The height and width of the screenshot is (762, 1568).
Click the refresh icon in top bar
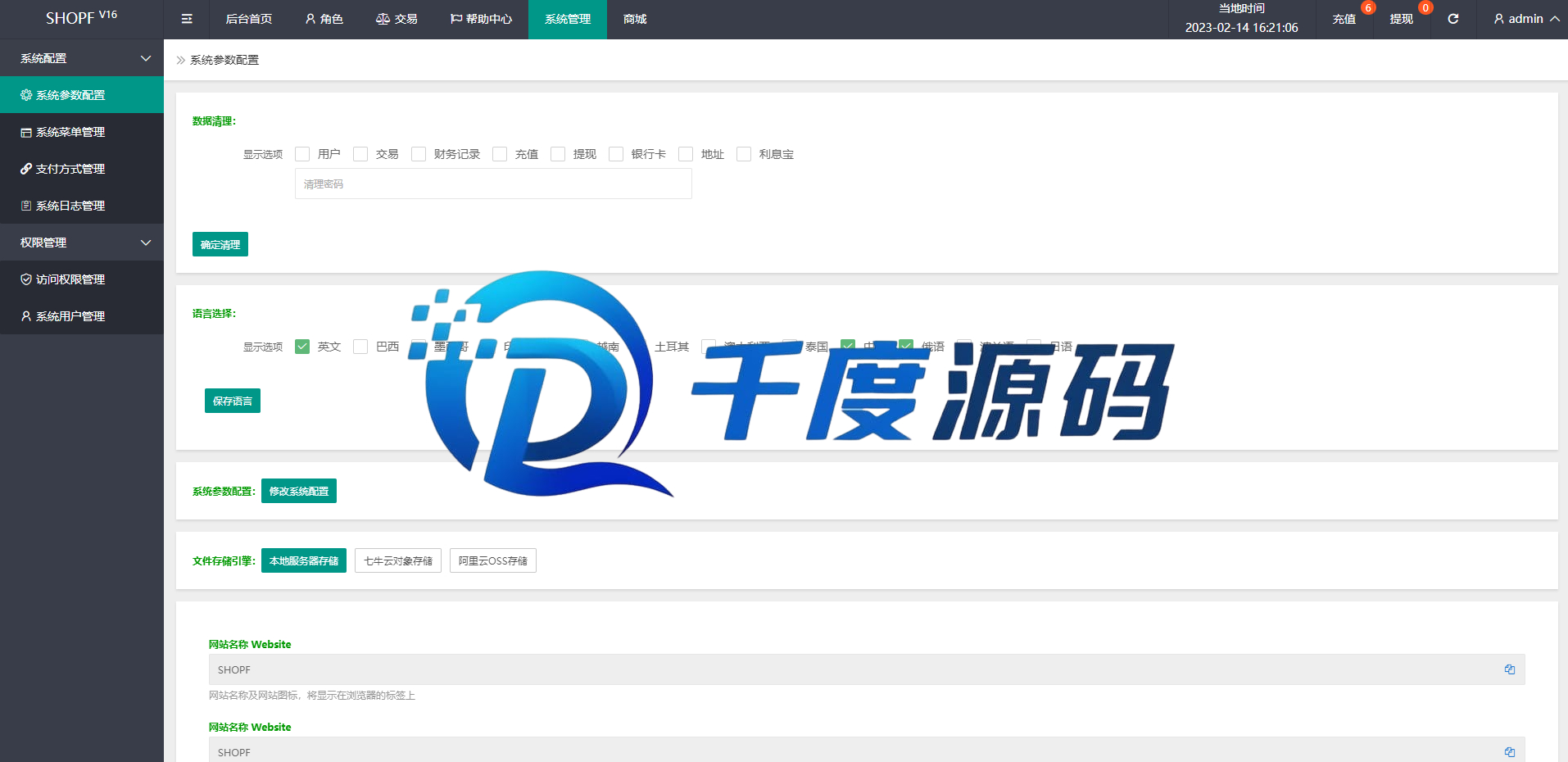pos(1452,19)
